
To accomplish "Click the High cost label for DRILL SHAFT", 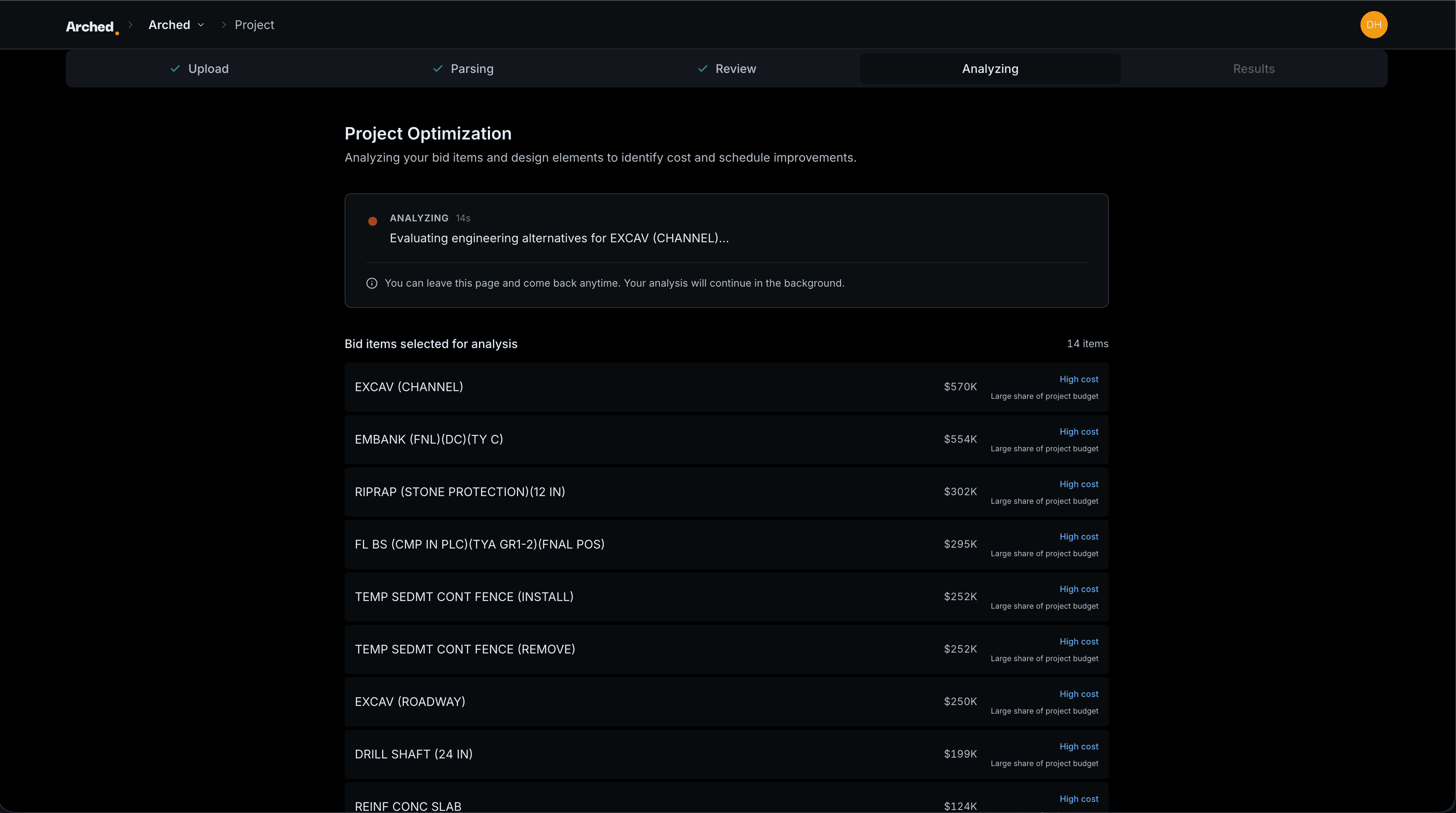I will [x=1079, y=746].
